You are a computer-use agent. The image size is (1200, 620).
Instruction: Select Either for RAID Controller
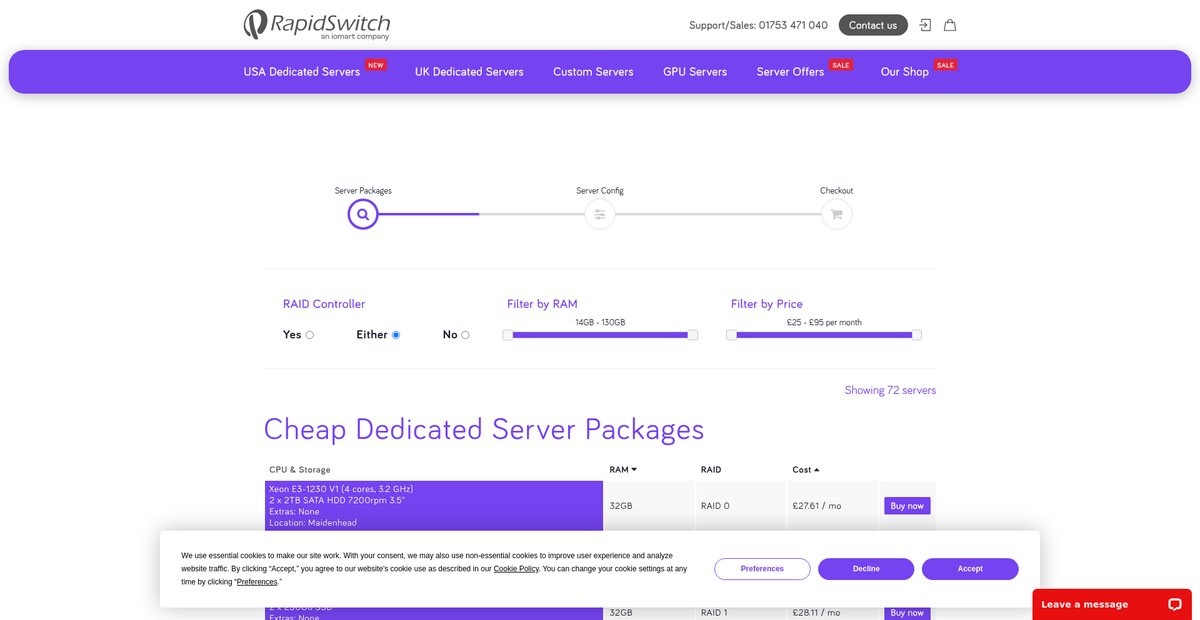pos(396,335)
